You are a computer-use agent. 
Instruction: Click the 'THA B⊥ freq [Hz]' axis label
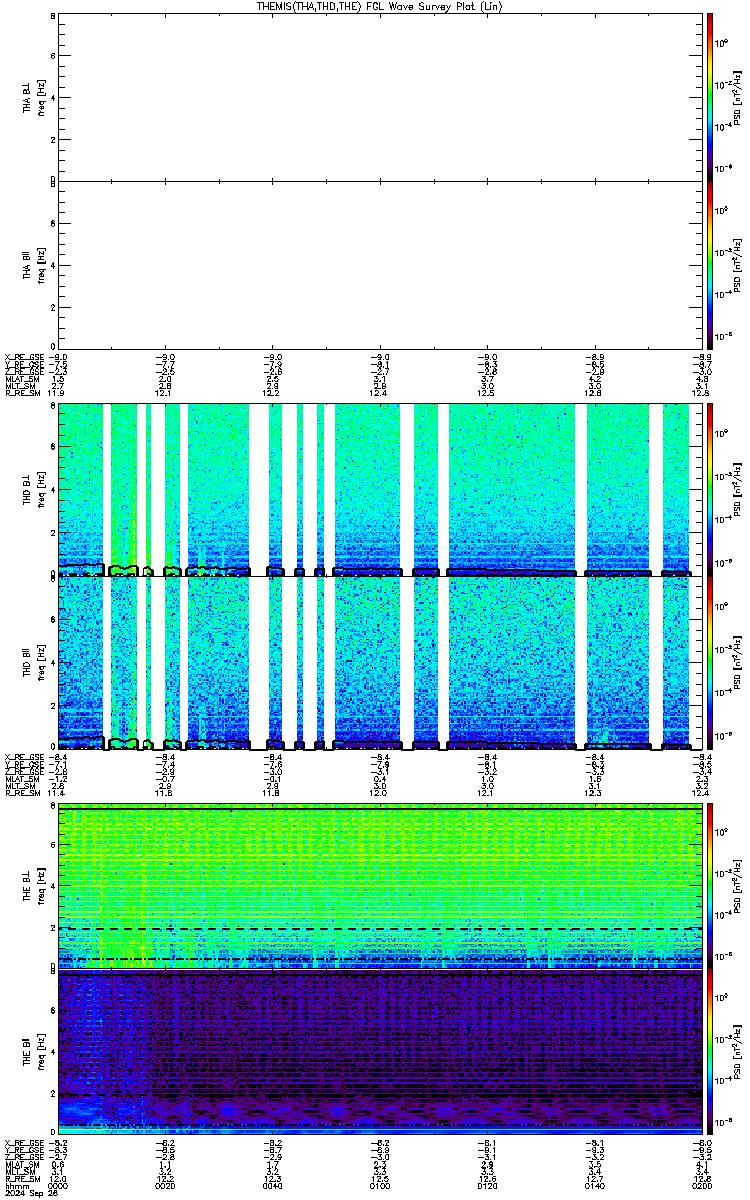34,97
